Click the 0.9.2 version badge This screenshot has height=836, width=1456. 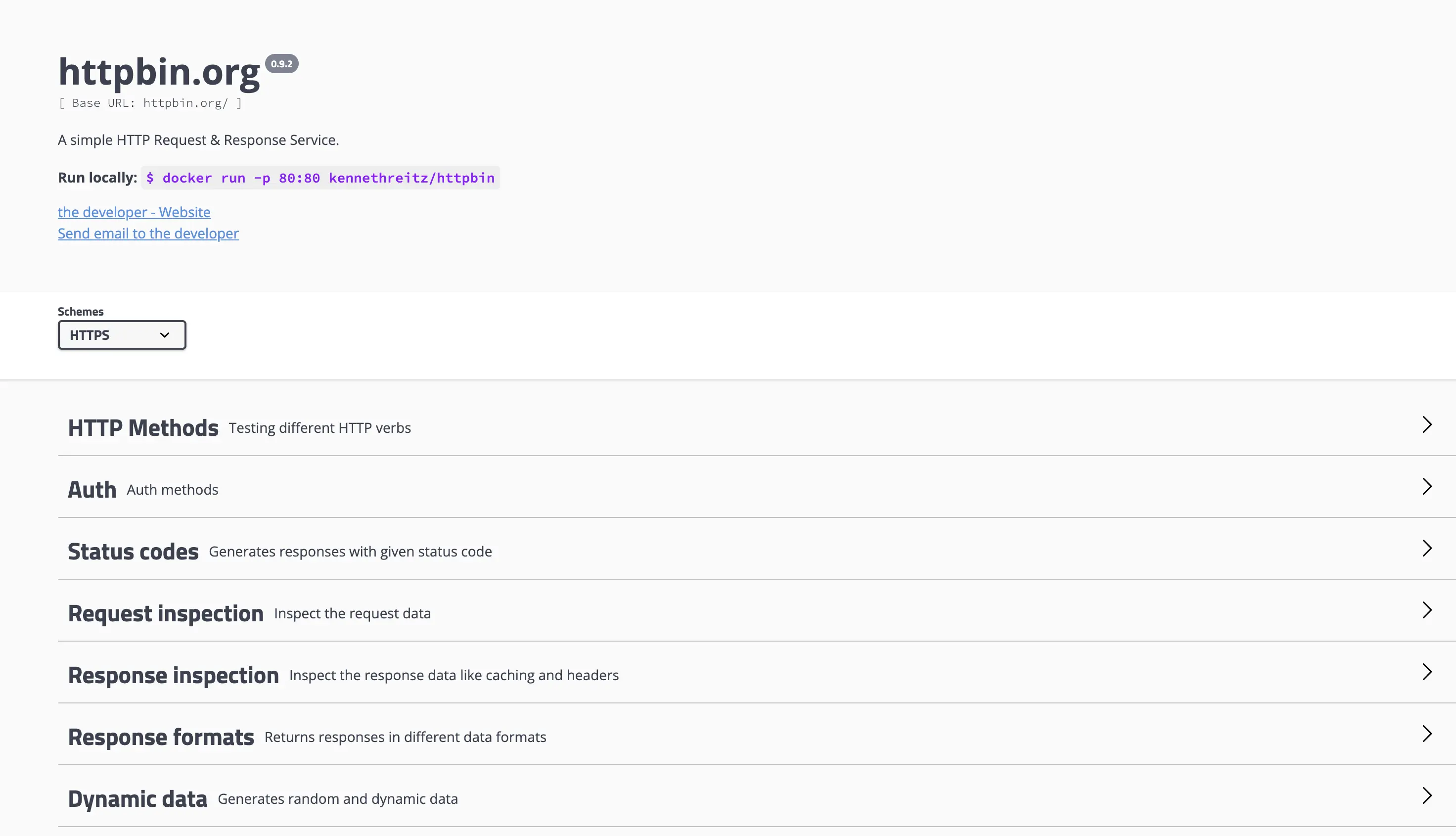pyautogui.click(x=281, y=64)
